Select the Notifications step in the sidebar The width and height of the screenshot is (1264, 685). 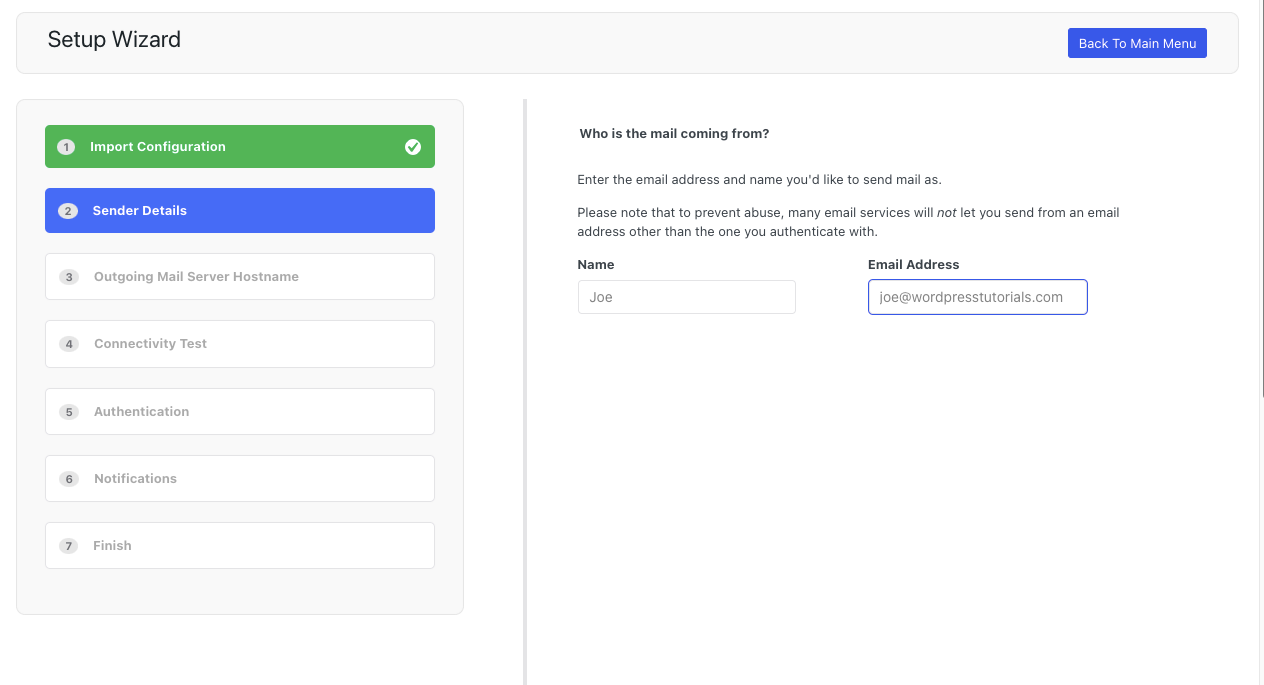point(239,478)
